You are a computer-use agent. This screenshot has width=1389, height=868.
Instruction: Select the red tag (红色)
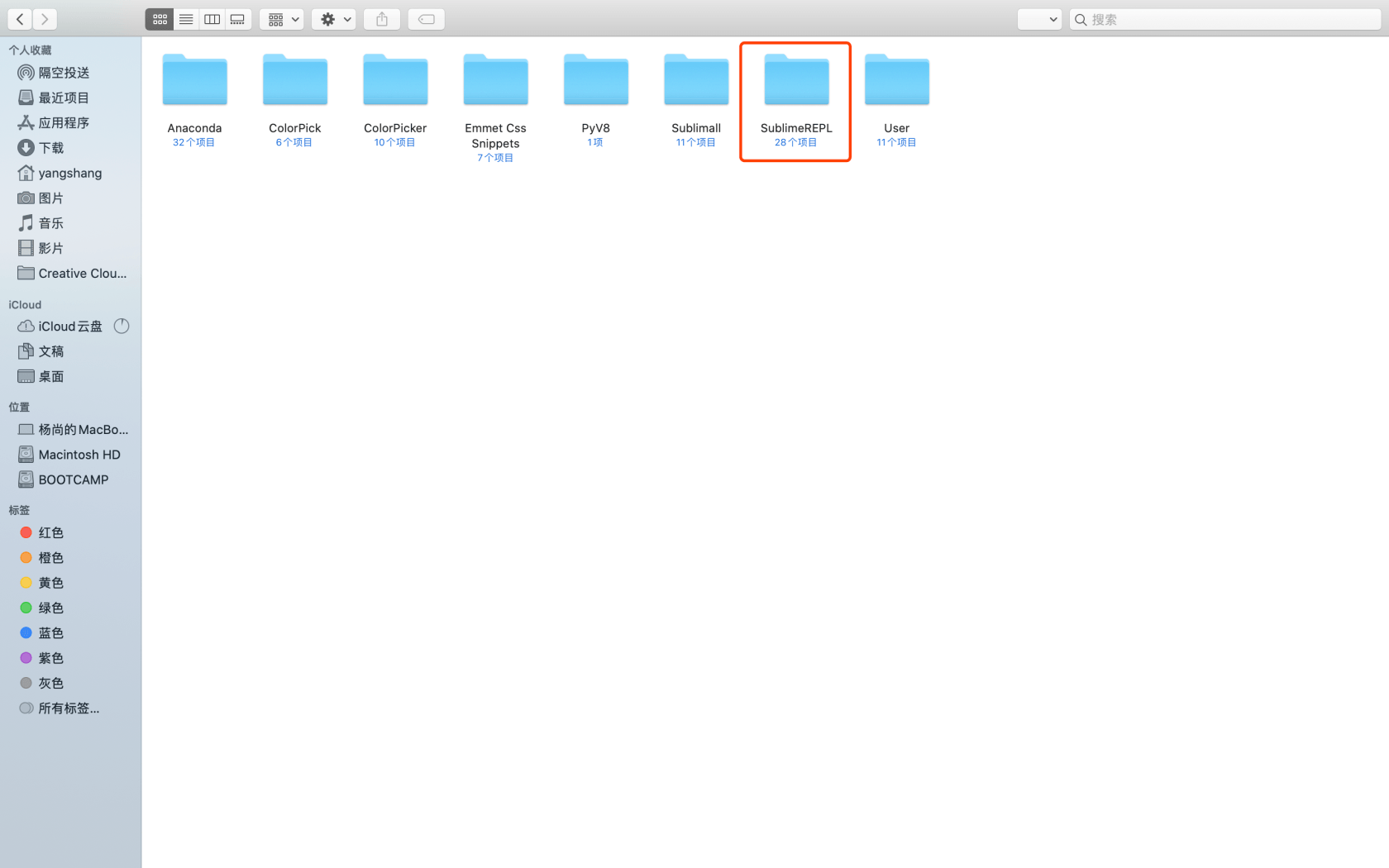(x=70, y=533)
